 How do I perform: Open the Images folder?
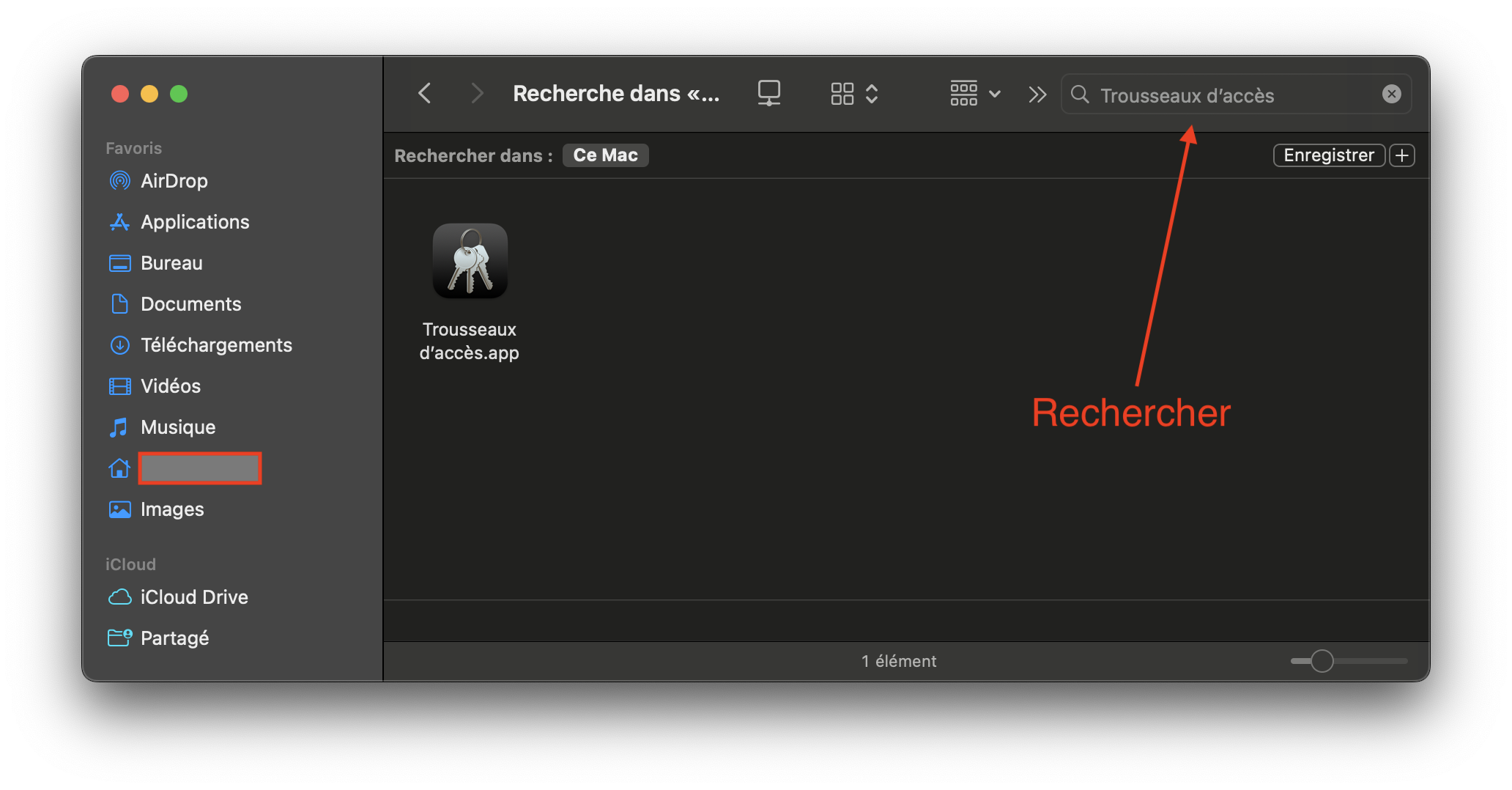pos(172,509)
